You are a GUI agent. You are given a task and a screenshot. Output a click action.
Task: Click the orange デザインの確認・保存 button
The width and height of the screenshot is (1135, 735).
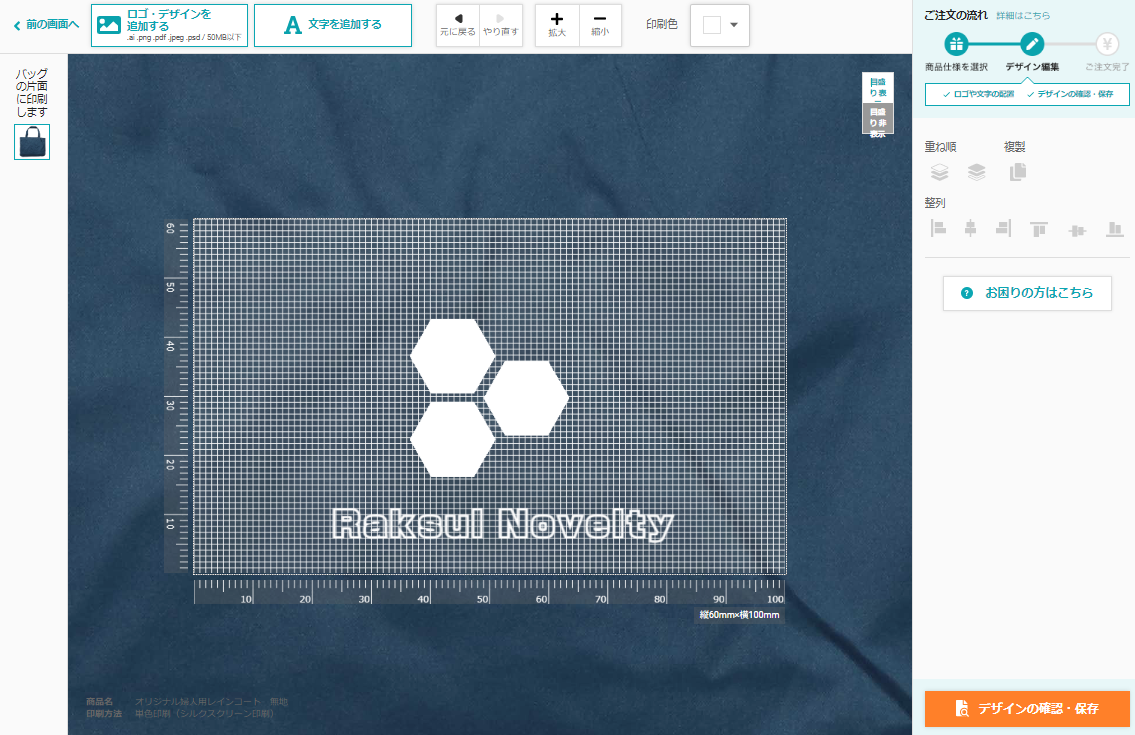tap(1027, 709)
